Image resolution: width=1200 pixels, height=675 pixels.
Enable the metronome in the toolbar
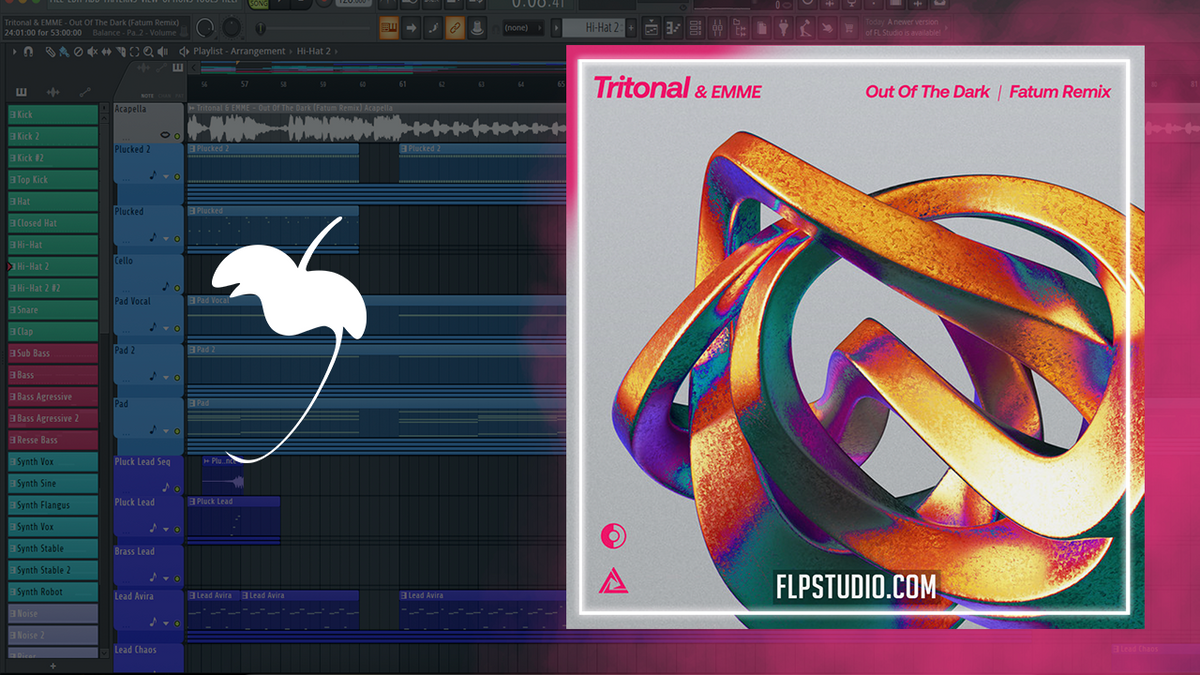(476, 26)
